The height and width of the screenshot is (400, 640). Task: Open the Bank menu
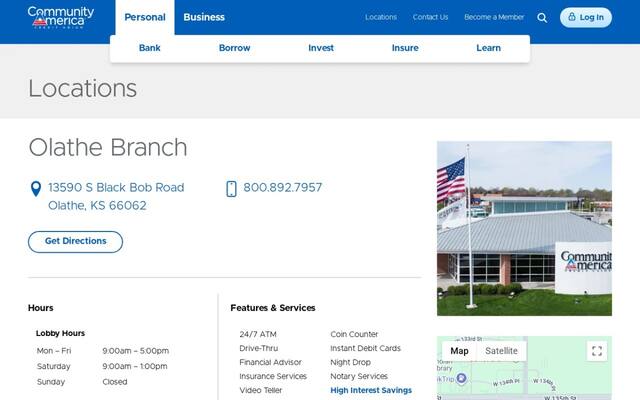coord(149,48)
